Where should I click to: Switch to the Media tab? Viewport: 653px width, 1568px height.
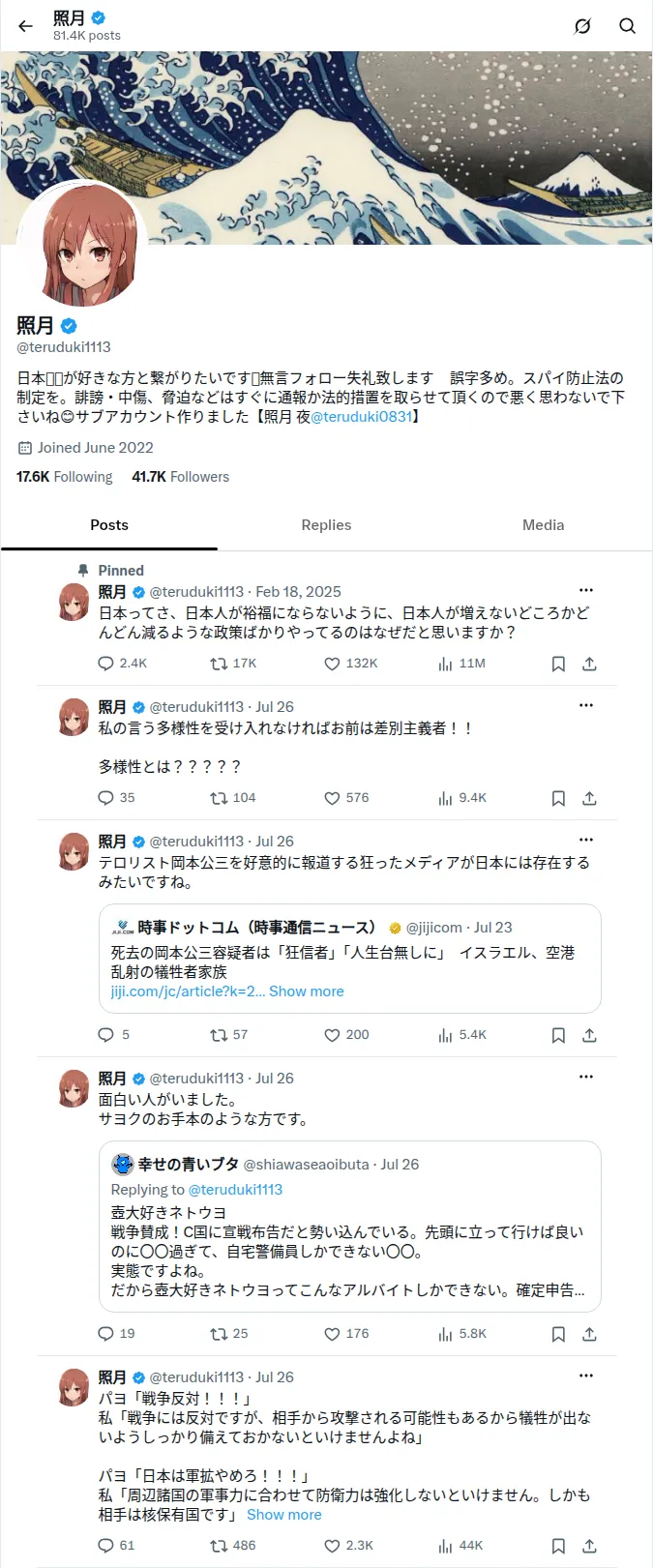coord(543,525)
